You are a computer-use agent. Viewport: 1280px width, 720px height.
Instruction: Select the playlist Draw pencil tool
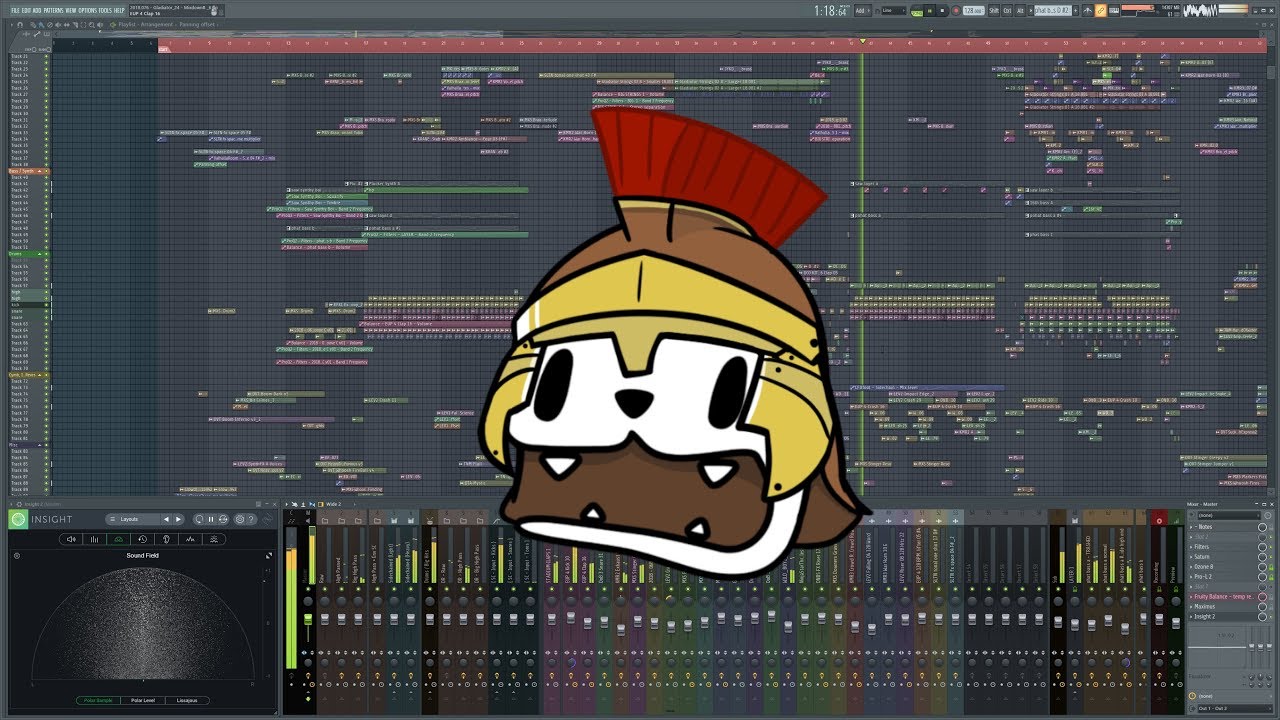coord(33,25)
